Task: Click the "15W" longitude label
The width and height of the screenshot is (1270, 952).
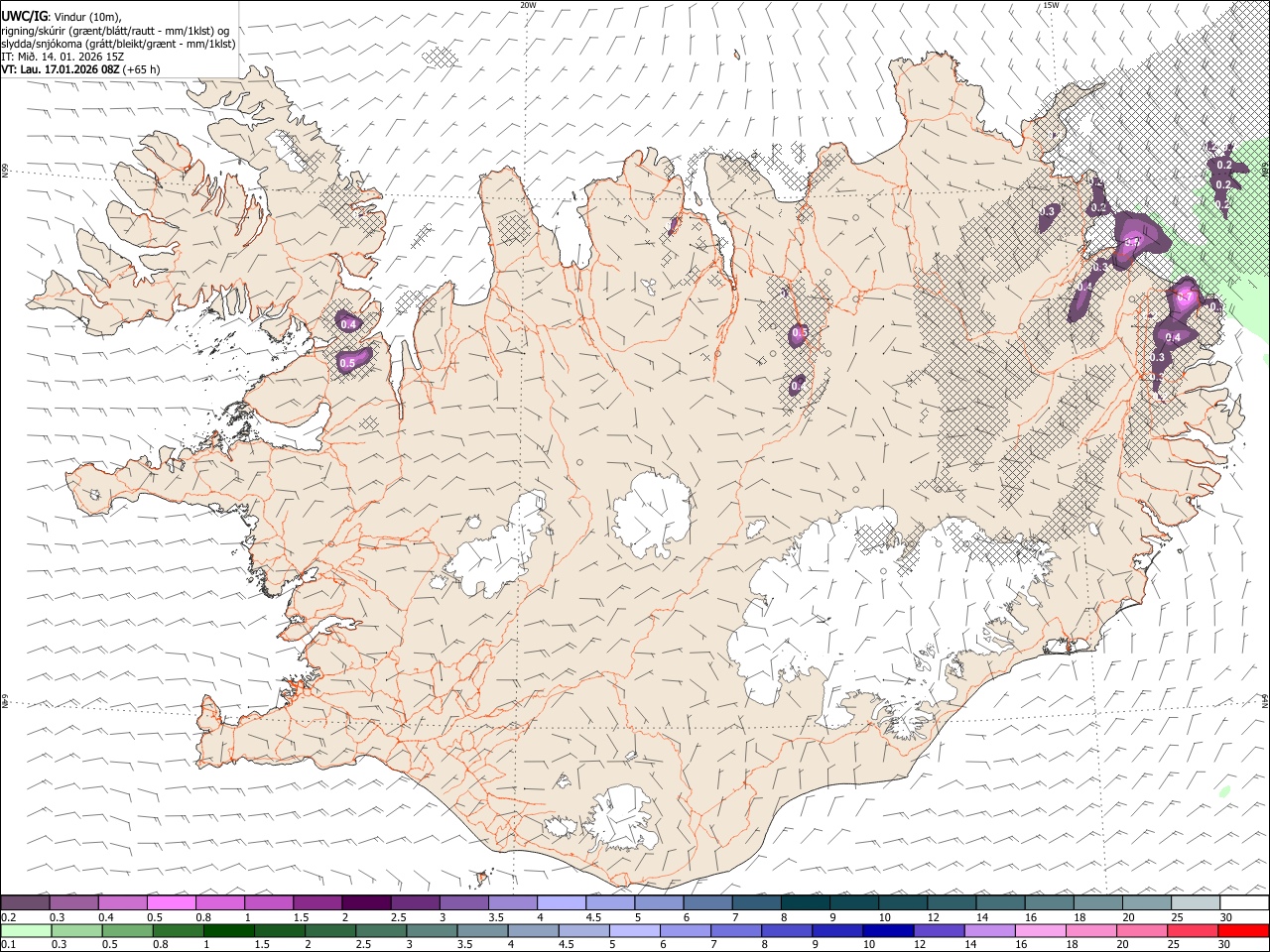Action: click(x=1051, y=5)
